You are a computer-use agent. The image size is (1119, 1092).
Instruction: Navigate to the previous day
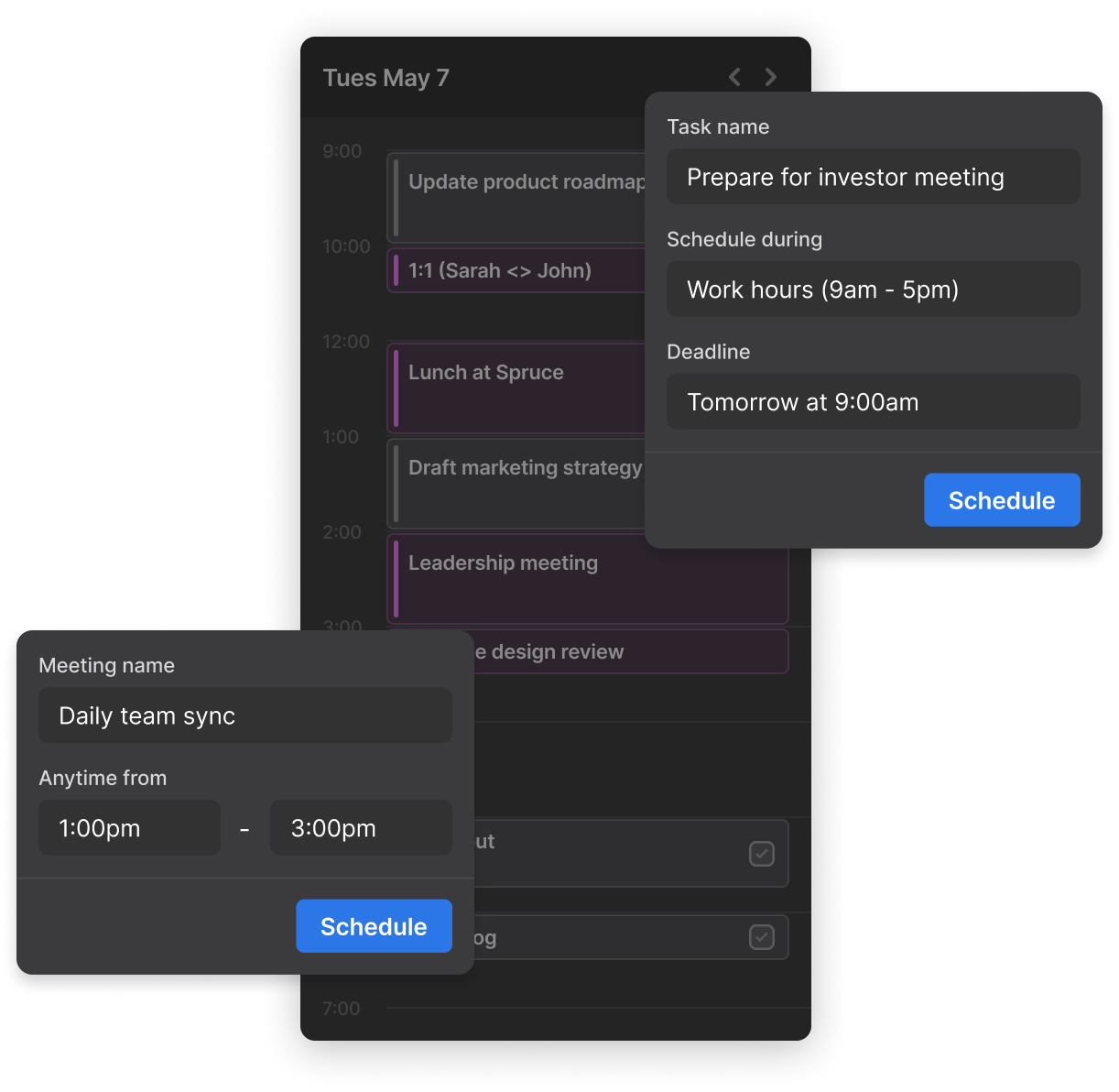[x=733, y=77]
